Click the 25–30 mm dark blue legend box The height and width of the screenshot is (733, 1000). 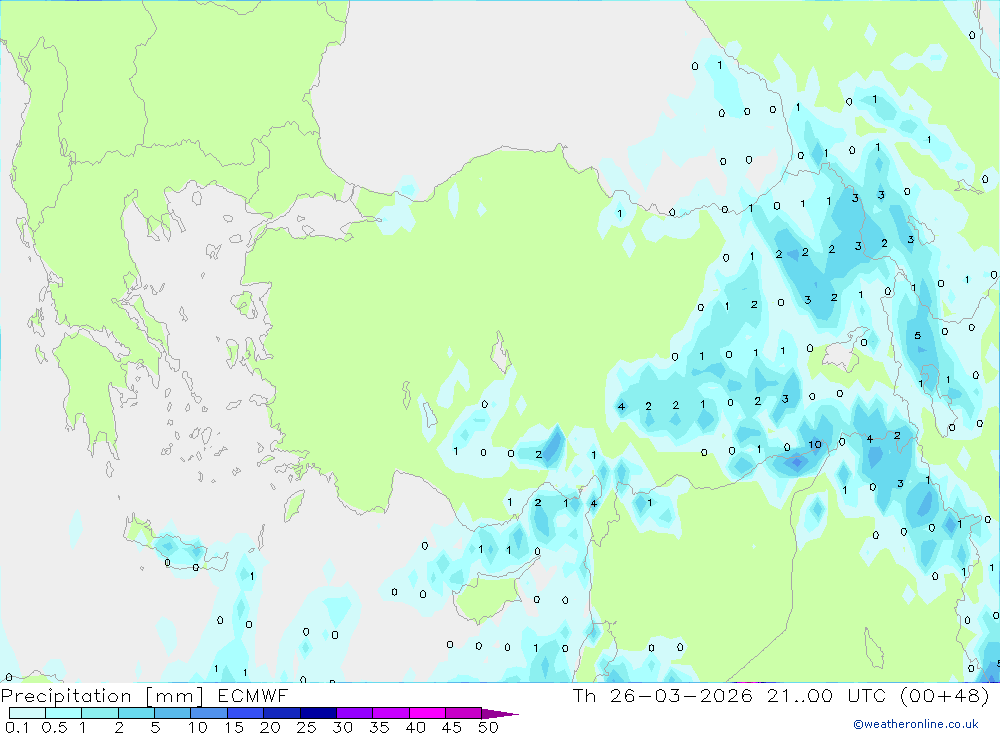point(318,713)
